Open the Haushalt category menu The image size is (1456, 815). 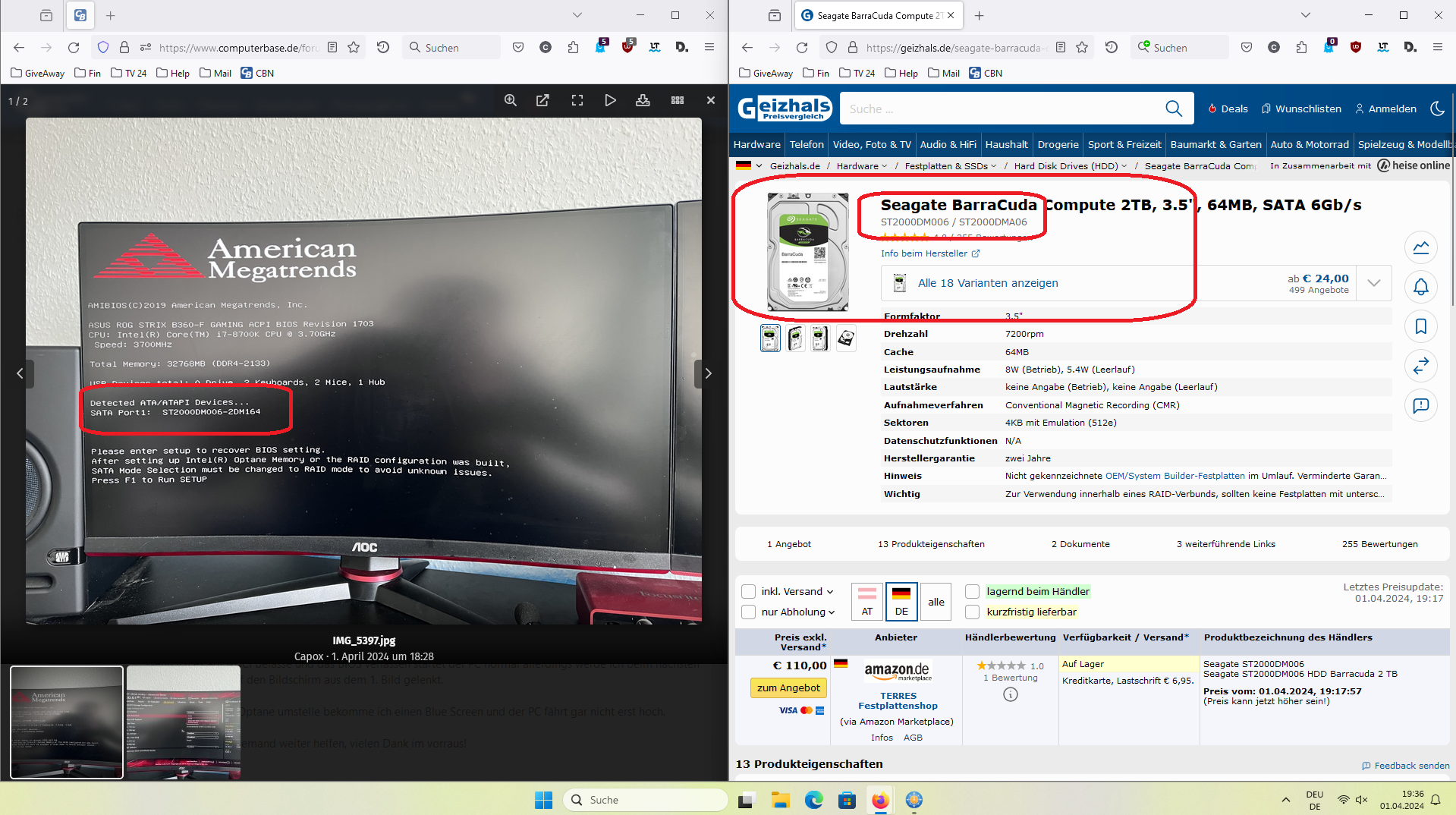click(1006, 144)
